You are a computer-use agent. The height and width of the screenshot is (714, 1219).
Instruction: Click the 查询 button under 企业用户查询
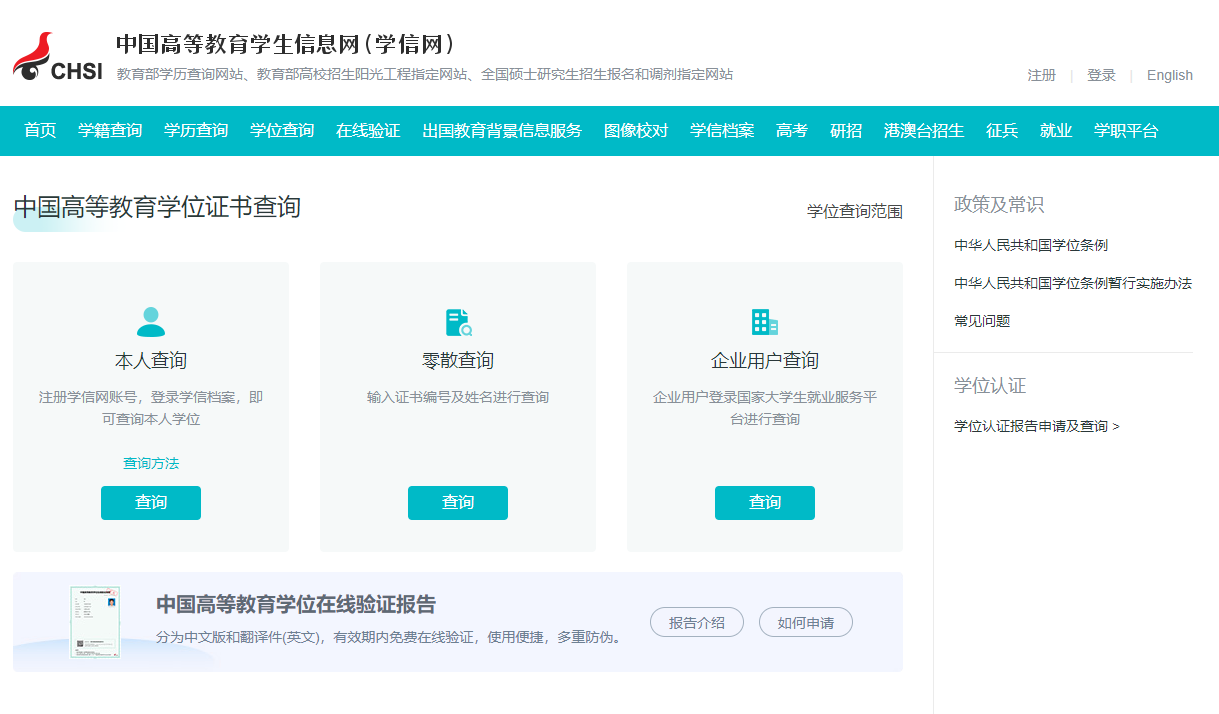pyautogui.click(x=765, y=503)
